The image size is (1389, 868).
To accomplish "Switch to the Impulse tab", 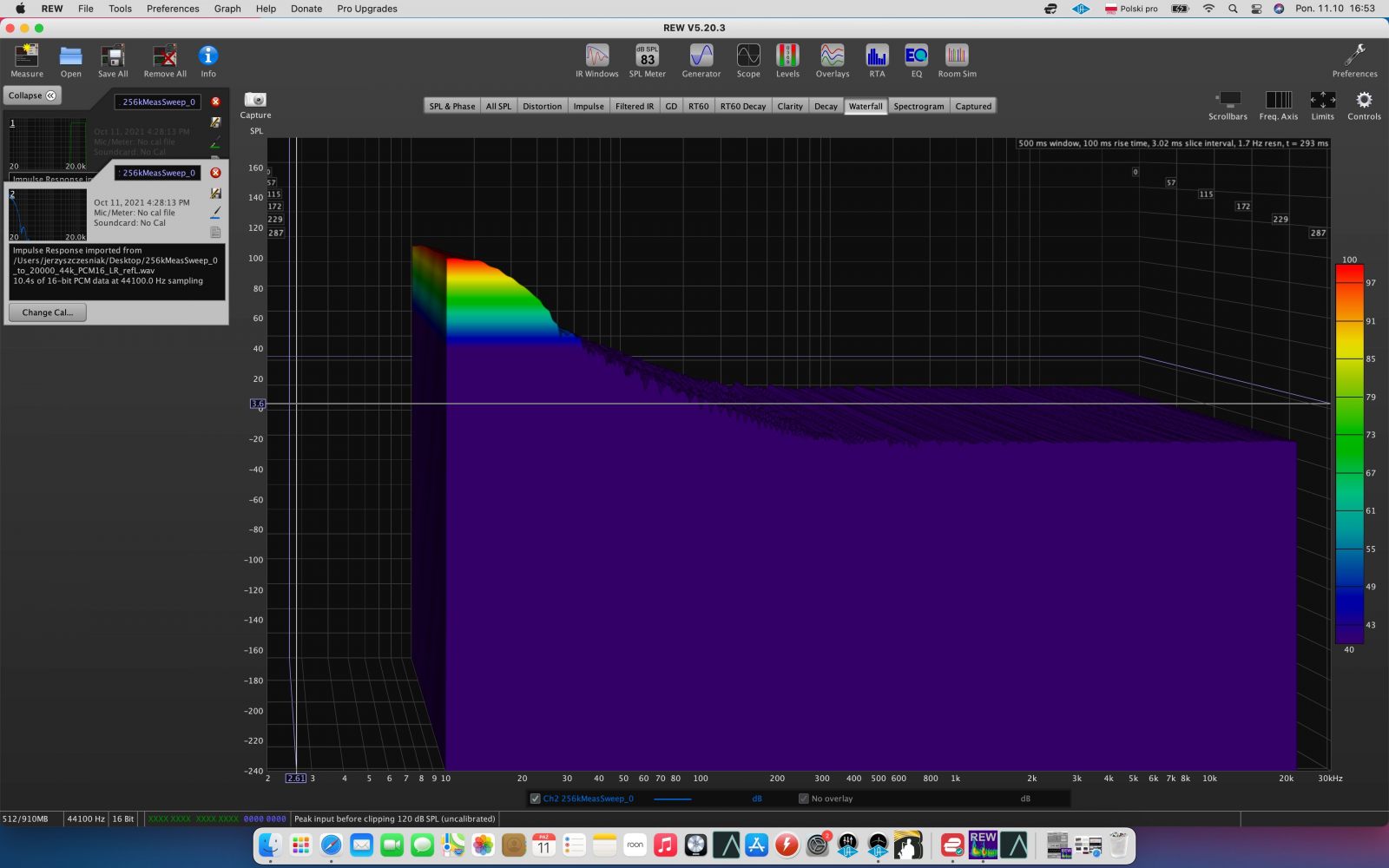I will [x=589, y=106].
